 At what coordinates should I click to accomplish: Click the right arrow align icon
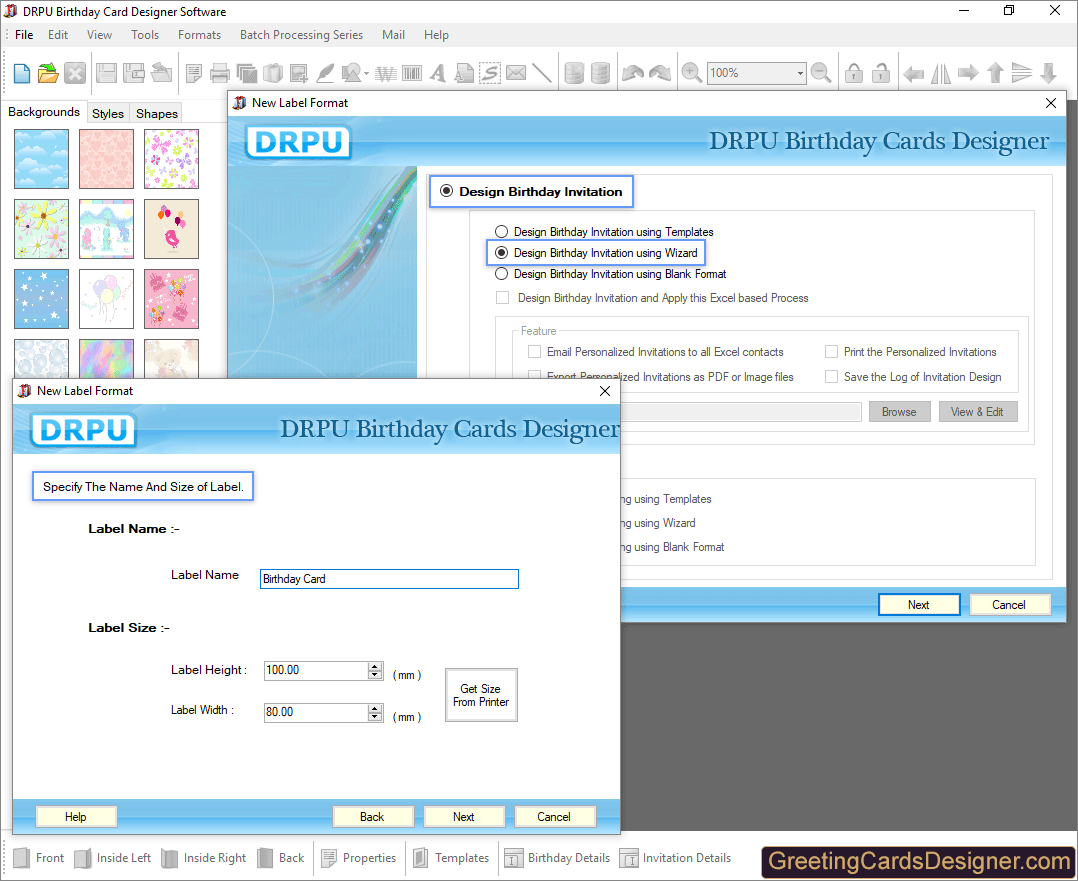968,73
